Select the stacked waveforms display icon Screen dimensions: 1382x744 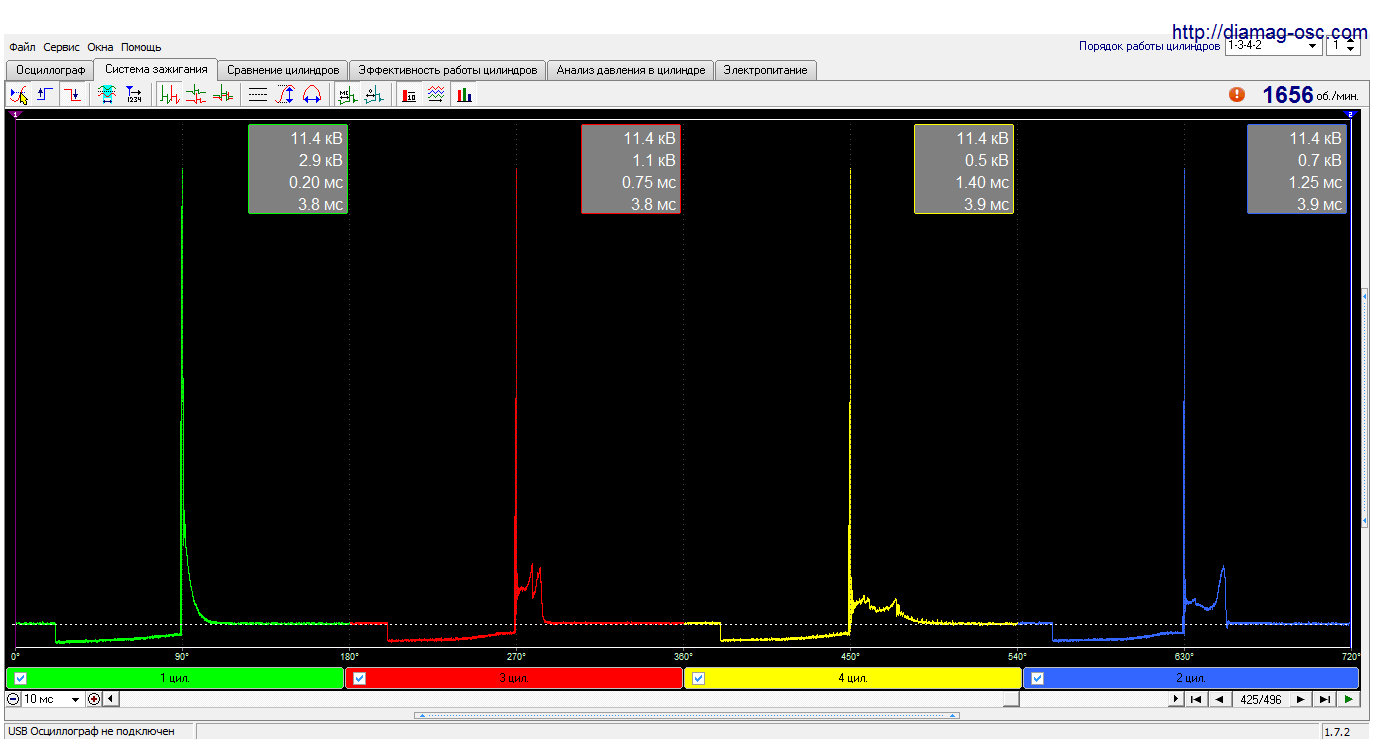point(196,95)
